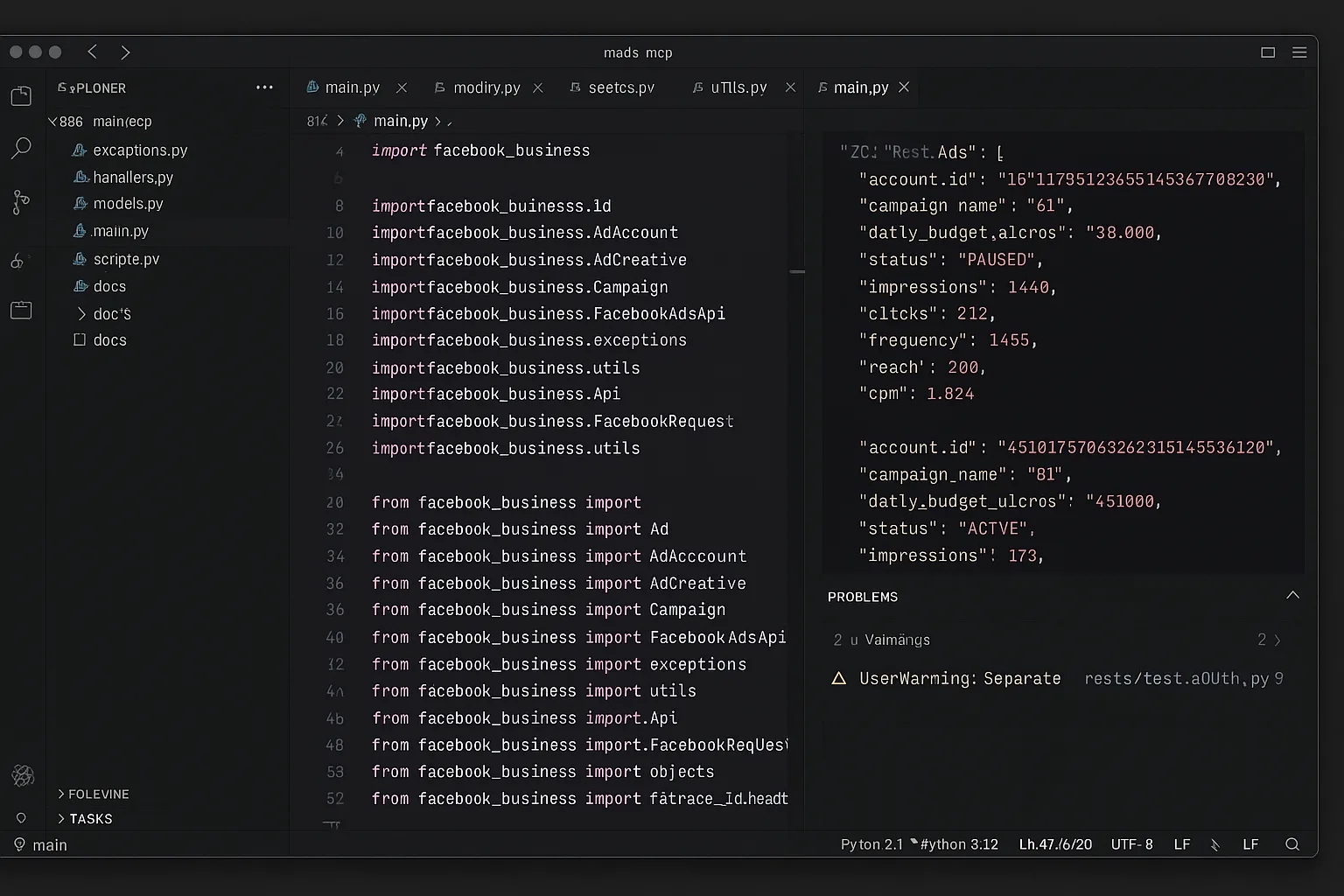Viewport: 1344px width, 896px height.
Task: Close the uTlls.py tab
Action: pos(790,87)
